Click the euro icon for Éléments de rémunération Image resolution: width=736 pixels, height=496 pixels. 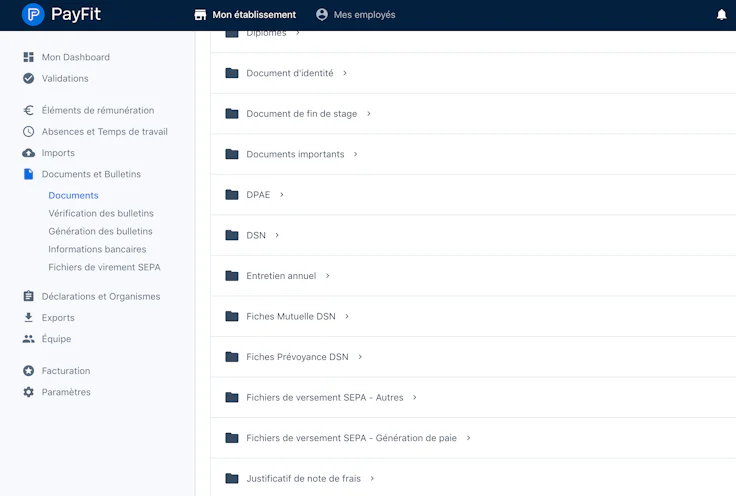[29, 110]
